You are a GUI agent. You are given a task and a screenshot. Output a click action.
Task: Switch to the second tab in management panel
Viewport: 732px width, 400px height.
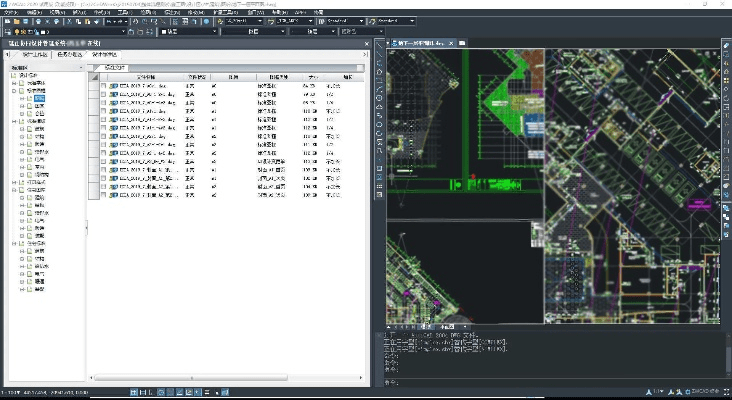pos(70,55)
